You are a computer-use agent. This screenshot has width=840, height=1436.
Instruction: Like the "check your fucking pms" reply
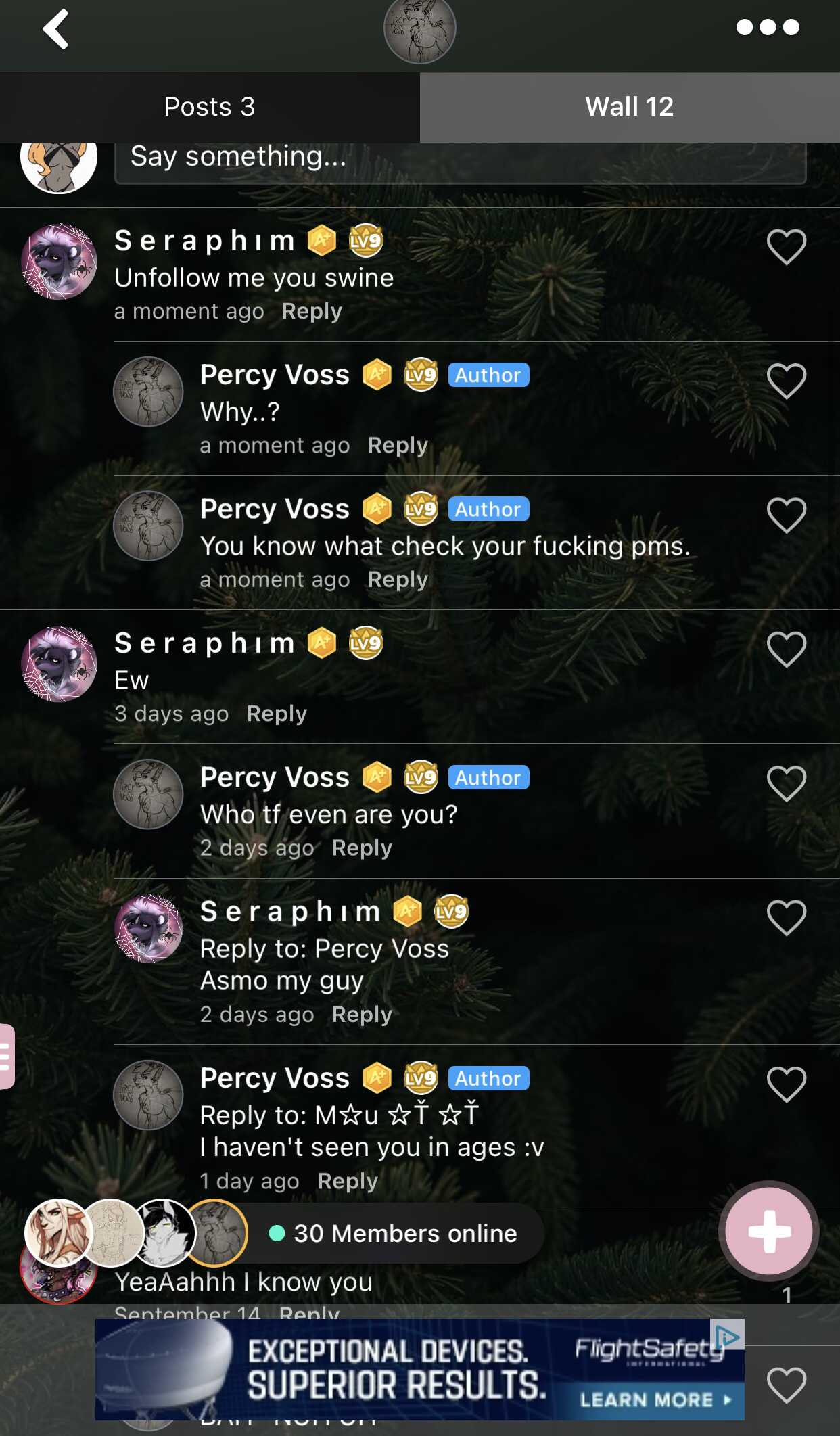tap(787, 515)
